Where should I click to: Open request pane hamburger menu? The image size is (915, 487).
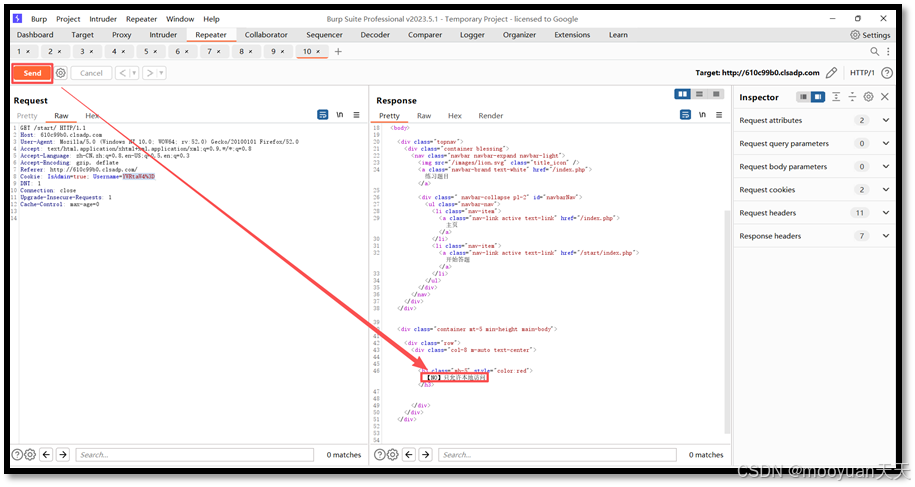356,115
